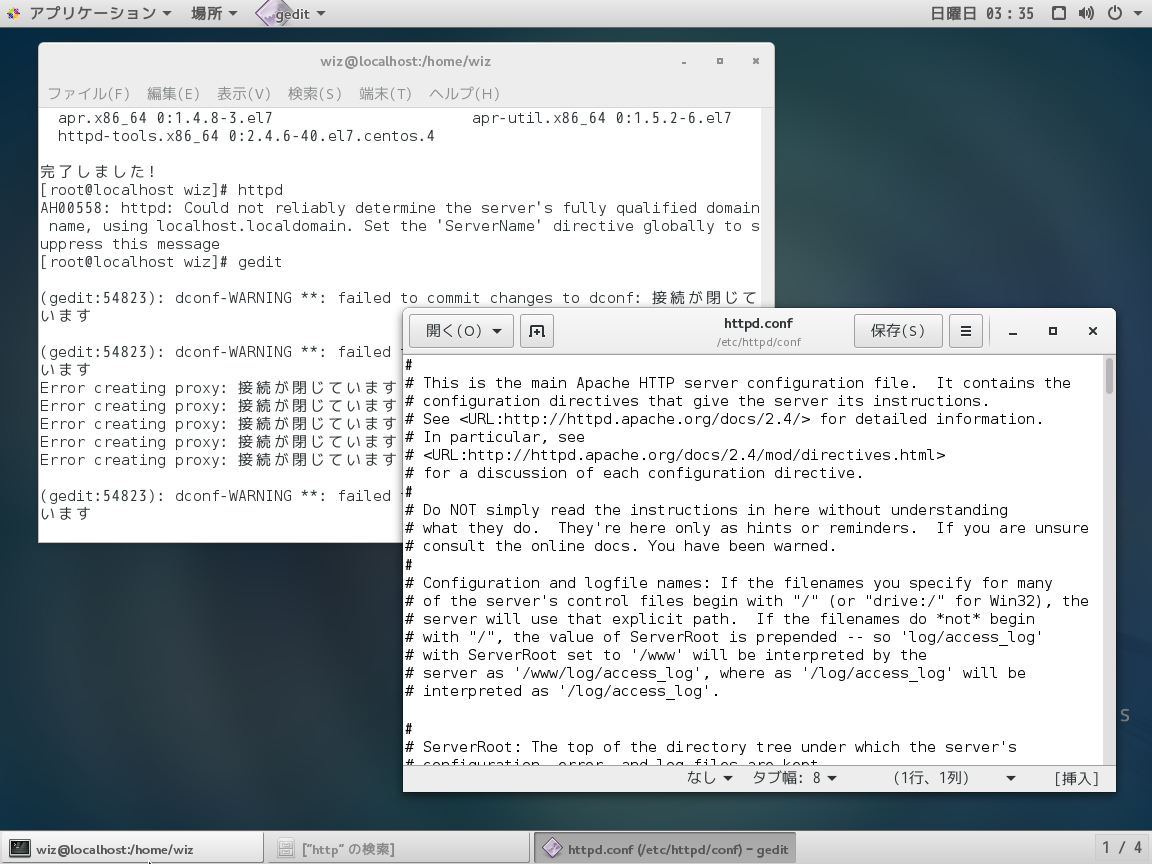Expand the 開く(O) recent files dropdown arrow
1152x864 pixels.
pos(497,331)
